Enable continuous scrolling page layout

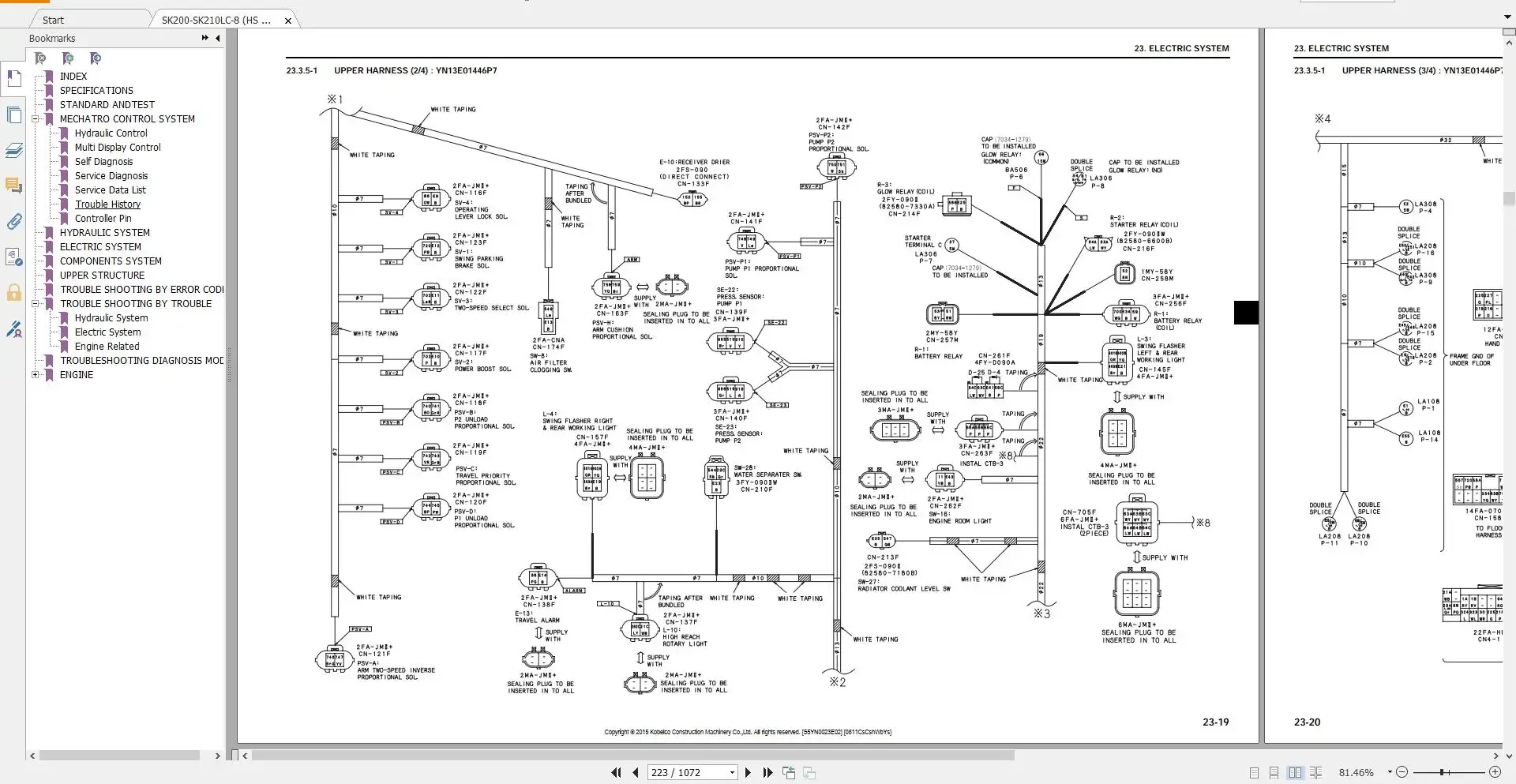(1274, 772)
